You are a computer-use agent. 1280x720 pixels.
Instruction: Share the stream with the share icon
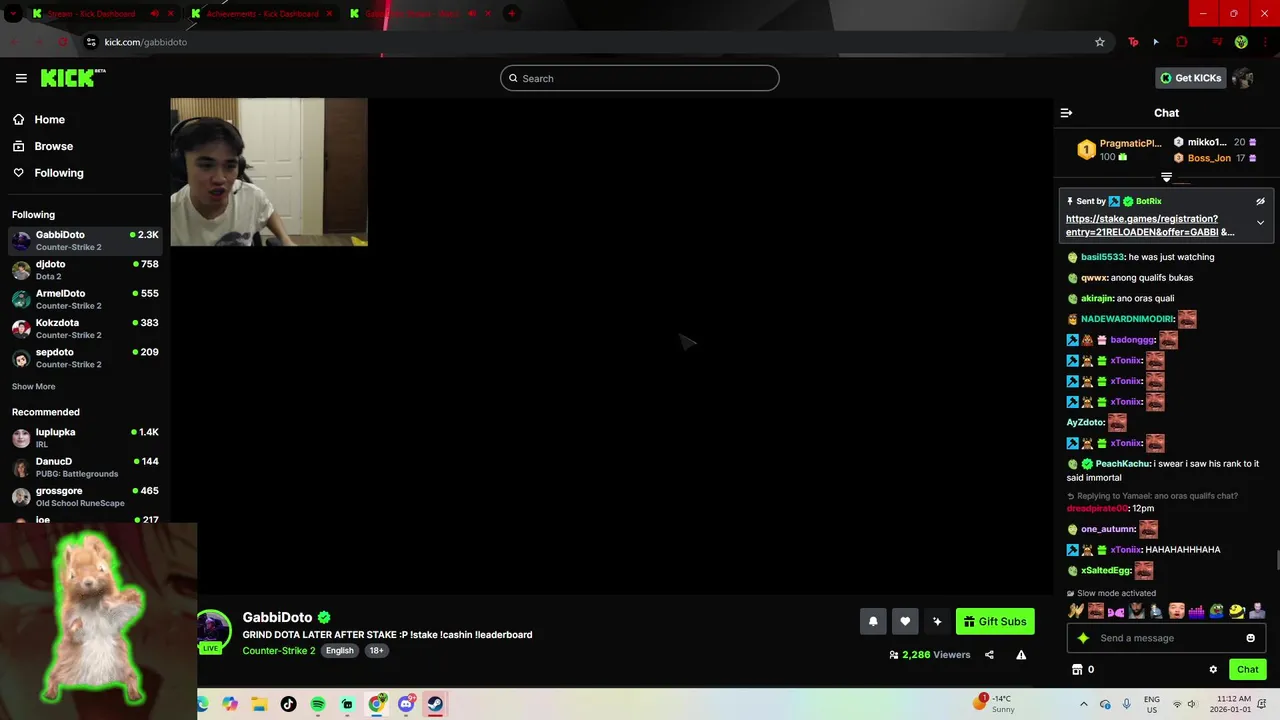[989, 655]
